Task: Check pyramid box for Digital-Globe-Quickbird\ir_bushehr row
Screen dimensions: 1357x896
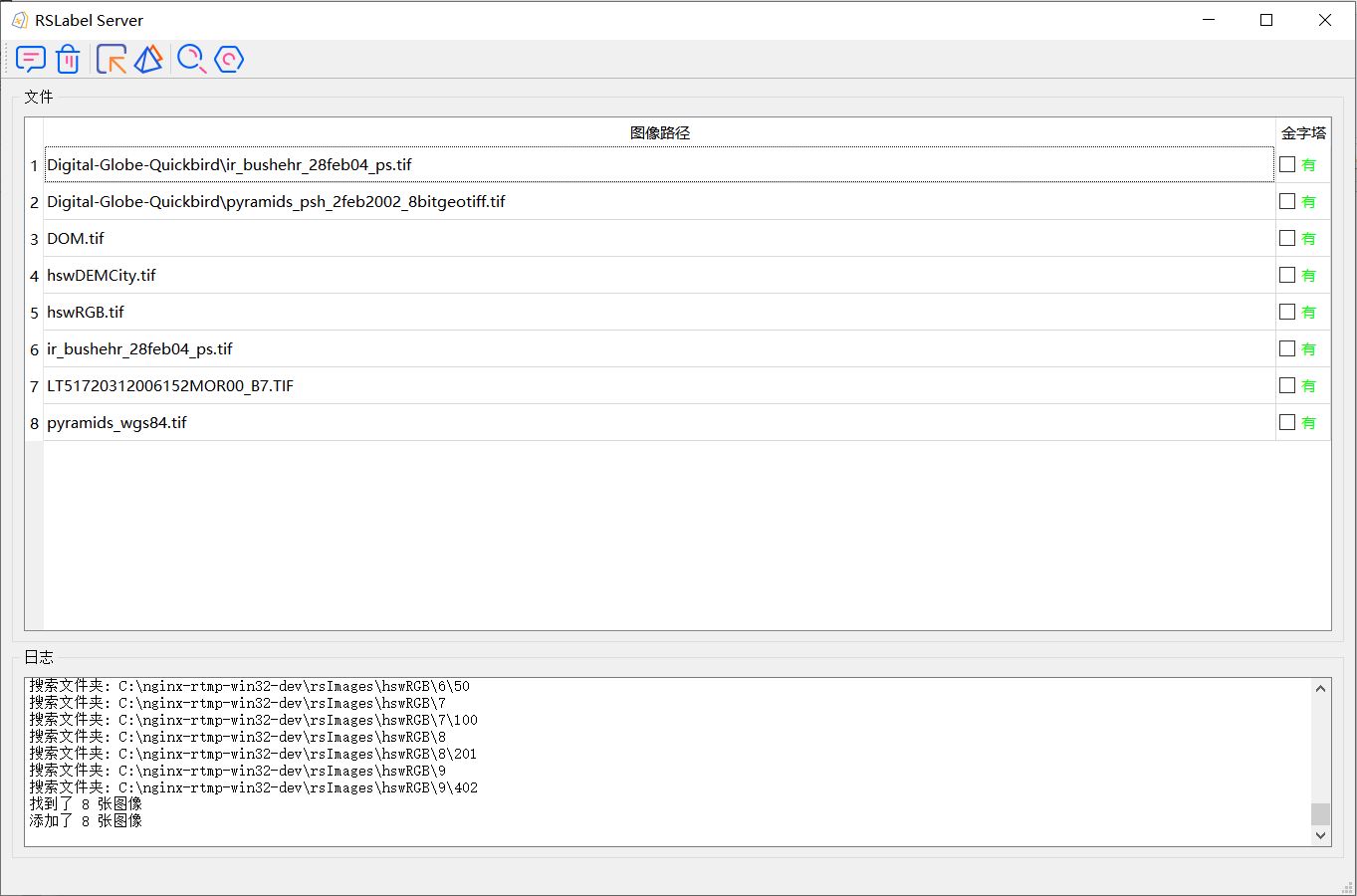Action: click(x=1287, y=164)
